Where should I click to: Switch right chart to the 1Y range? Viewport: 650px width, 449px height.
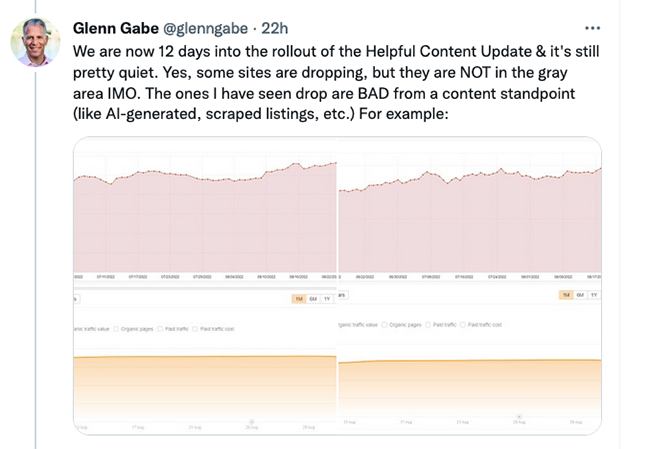[x=594, y=295]
